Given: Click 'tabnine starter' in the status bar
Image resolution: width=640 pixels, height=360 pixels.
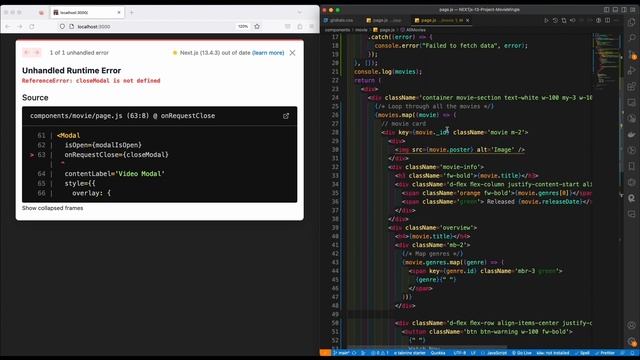Looking at the screenshot, I should coord(409,353).
